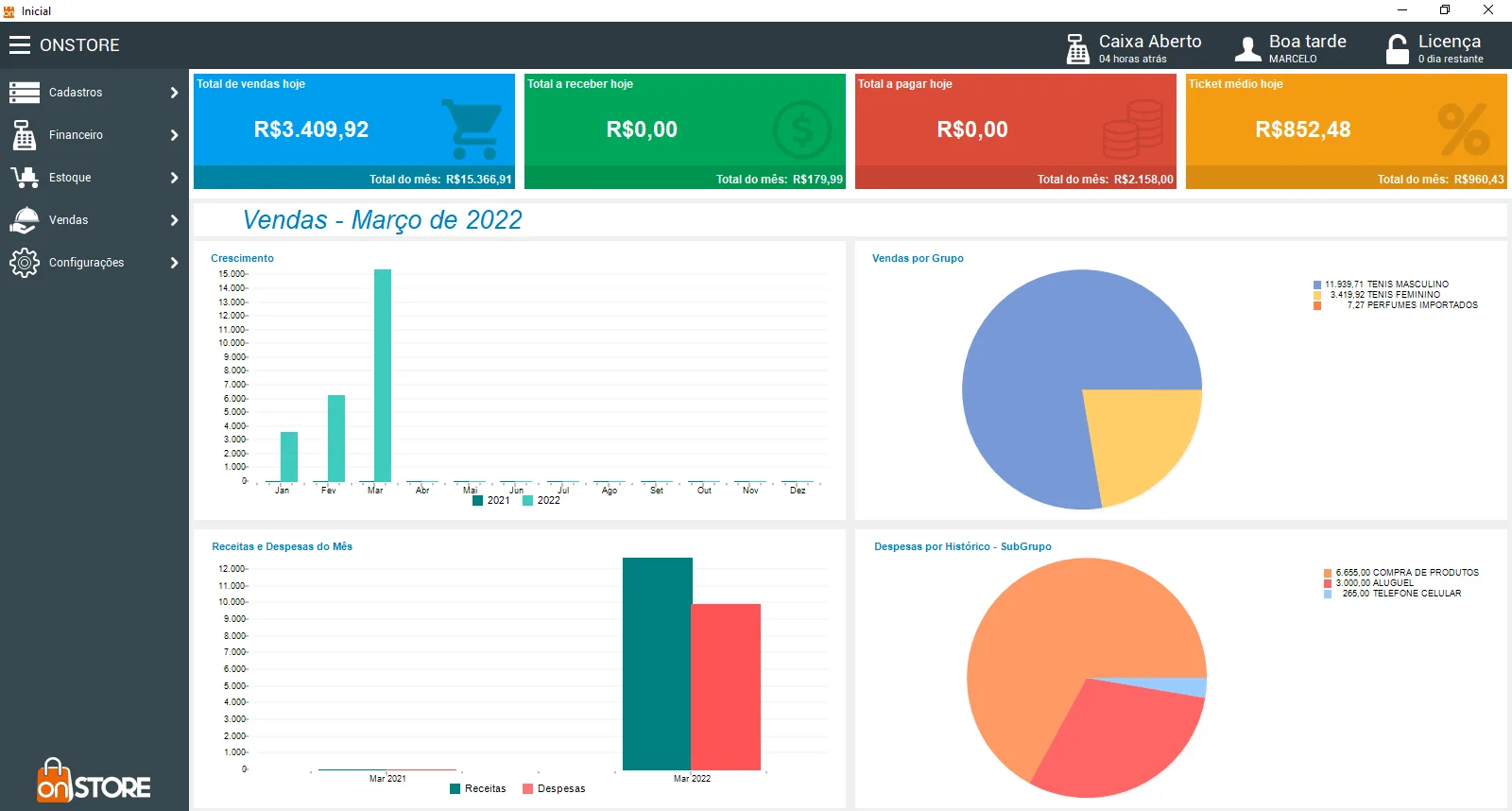The image size is (1512, 811).
Task: Click the R$852,48 ticket médio value
Action: tap(1303, 129)
